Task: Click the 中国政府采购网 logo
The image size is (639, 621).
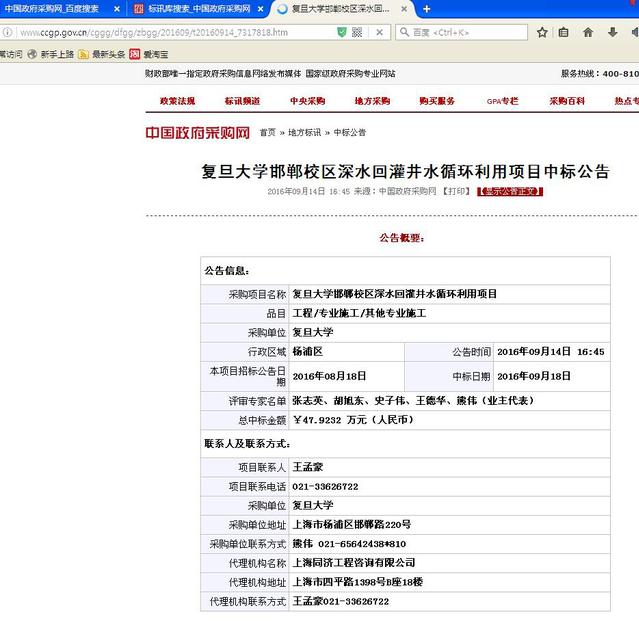Action: coord(198,132)
